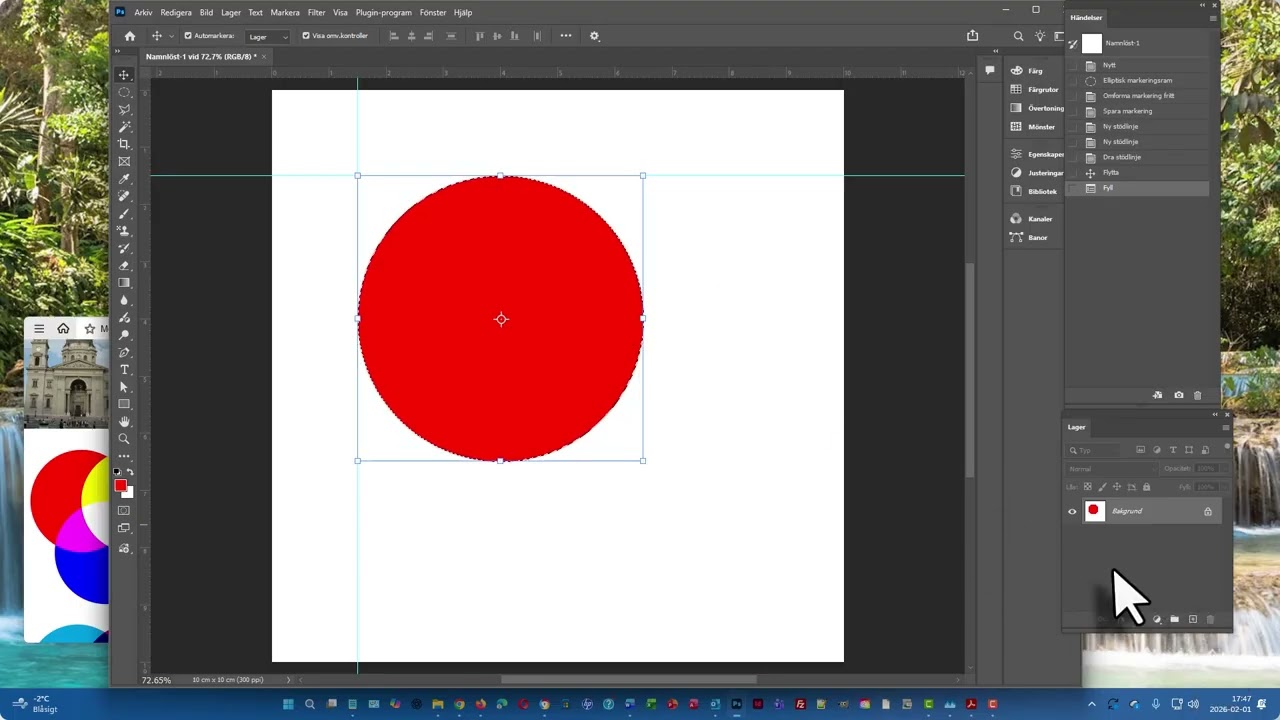Open the Bild menu

[x=206, y=13]
